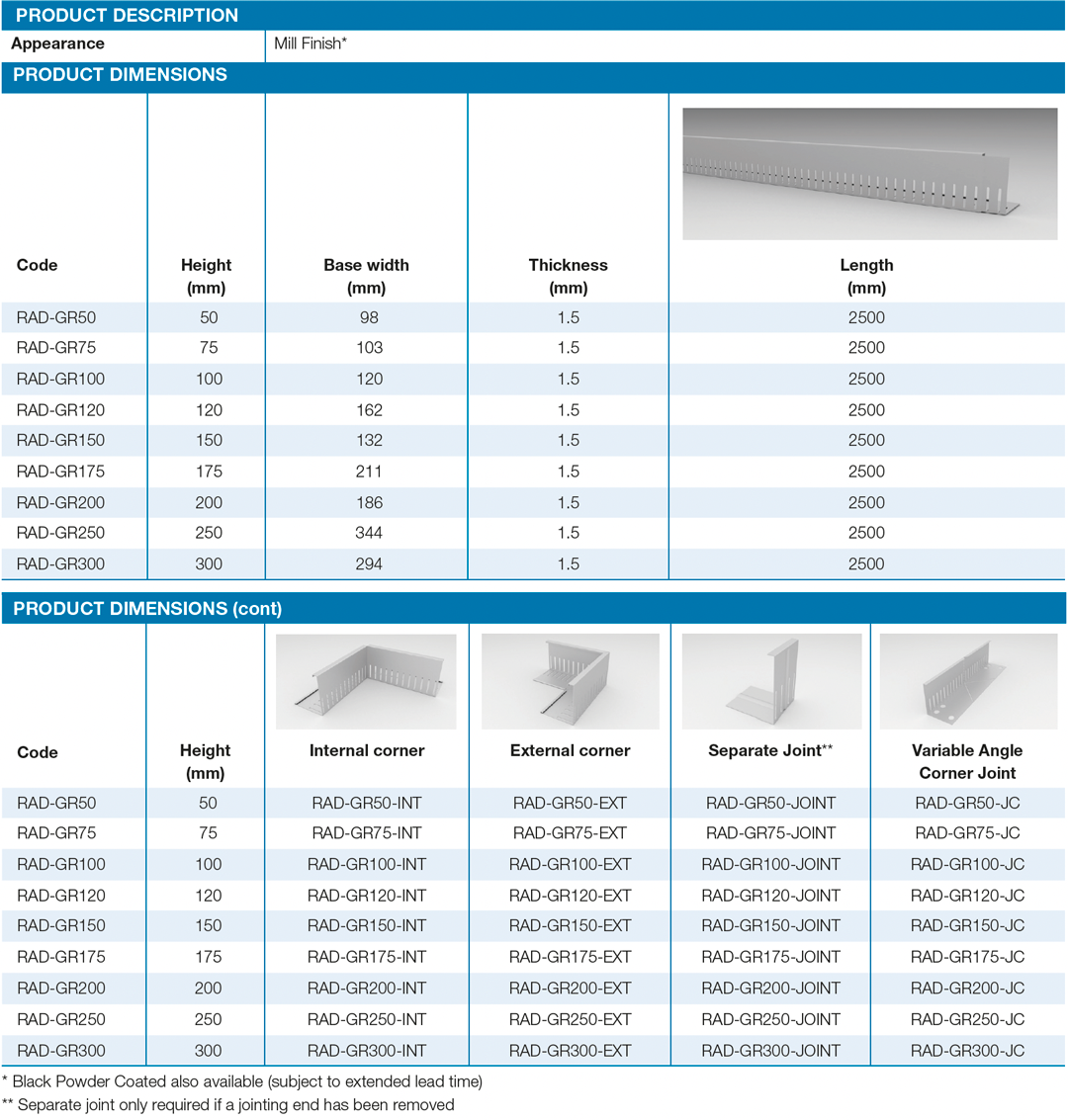Click the RAD-GR250-EXT external corner code

click(x=570, y=1019)
